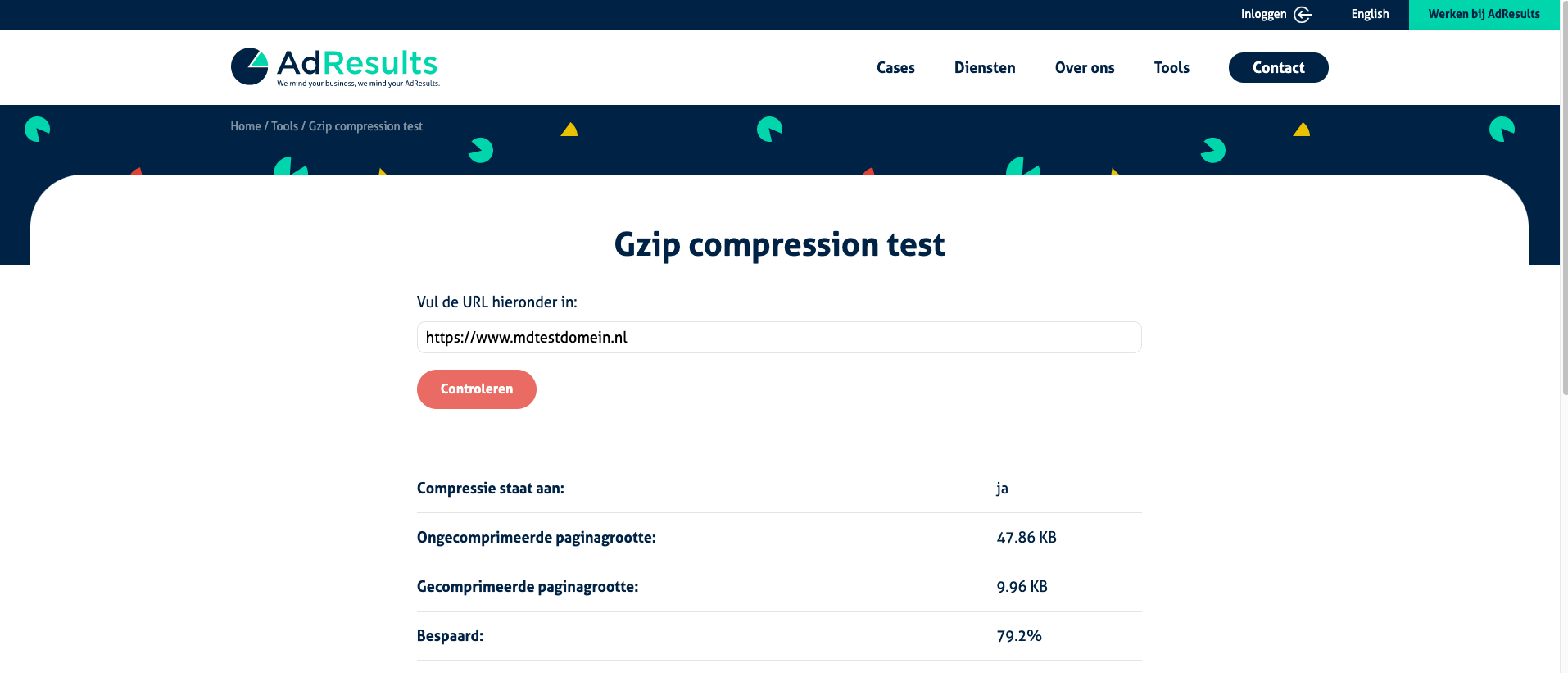This screenshot has width=1568, height=673.
Task: Focus the URL input field
Action: tap(778, 338)
